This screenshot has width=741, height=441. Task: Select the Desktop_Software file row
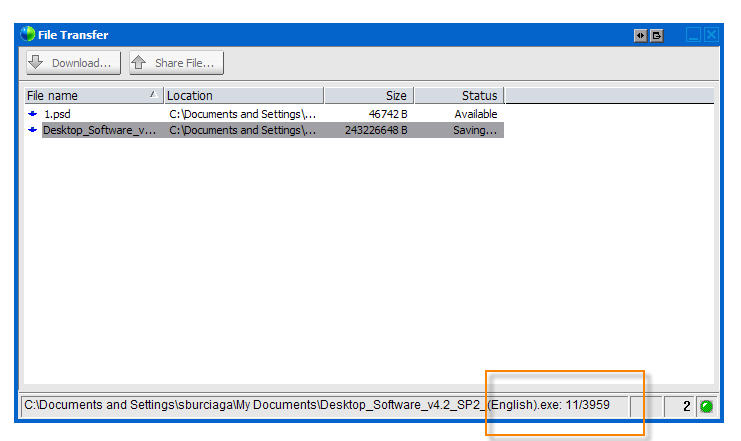[98, 130]
